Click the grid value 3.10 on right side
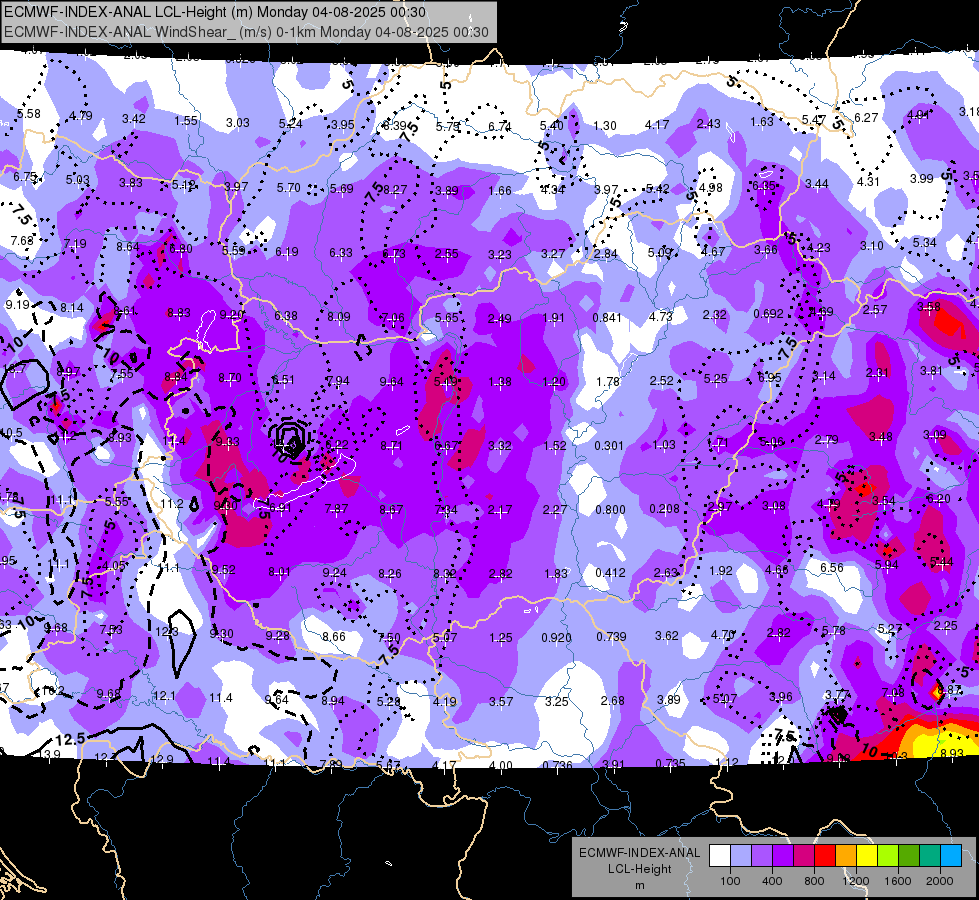Screen dimensions: 979x900 [x=872, y=245]
